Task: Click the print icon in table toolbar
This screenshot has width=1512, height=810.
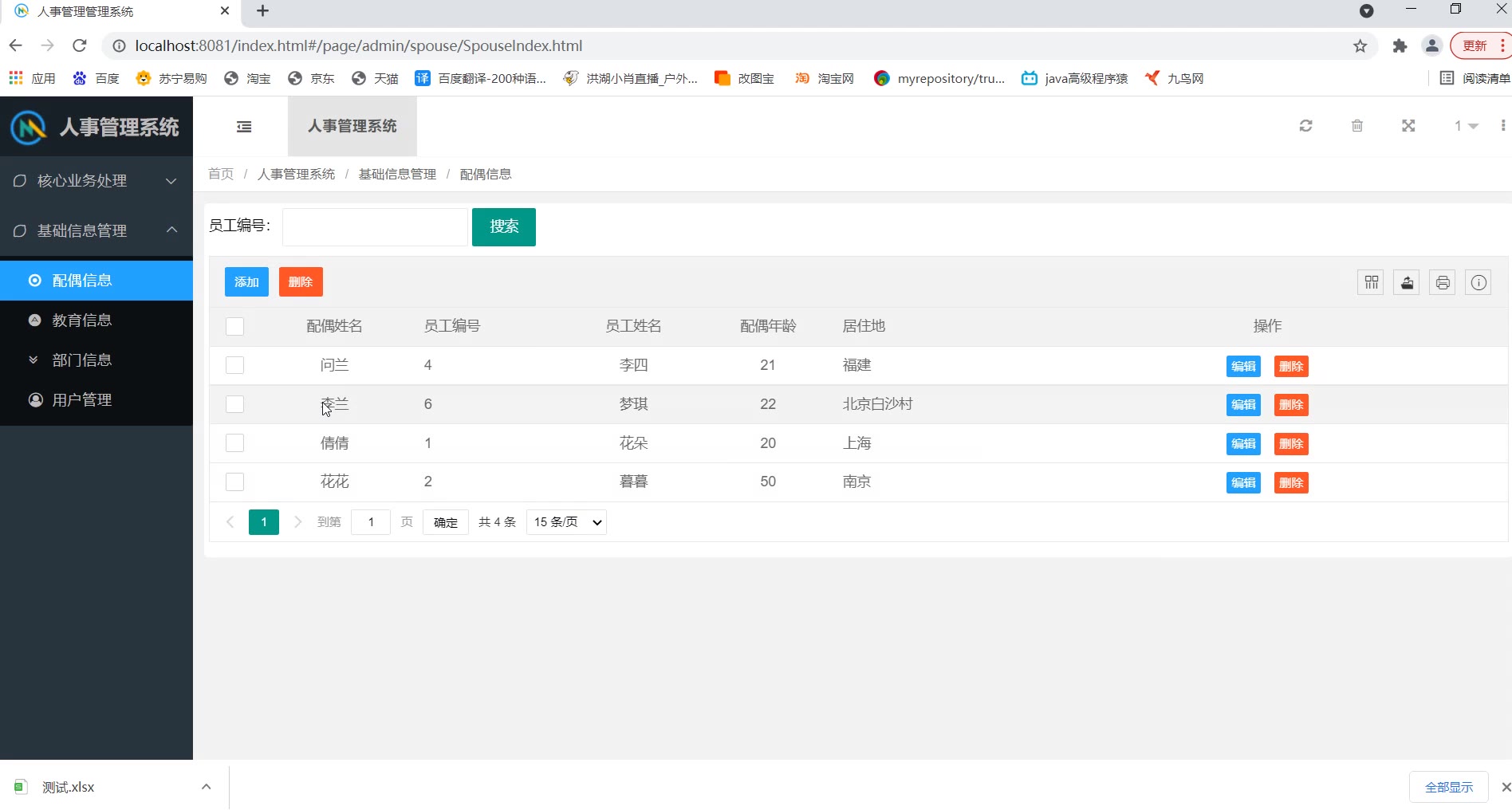Action: (x=1443, y=282)
